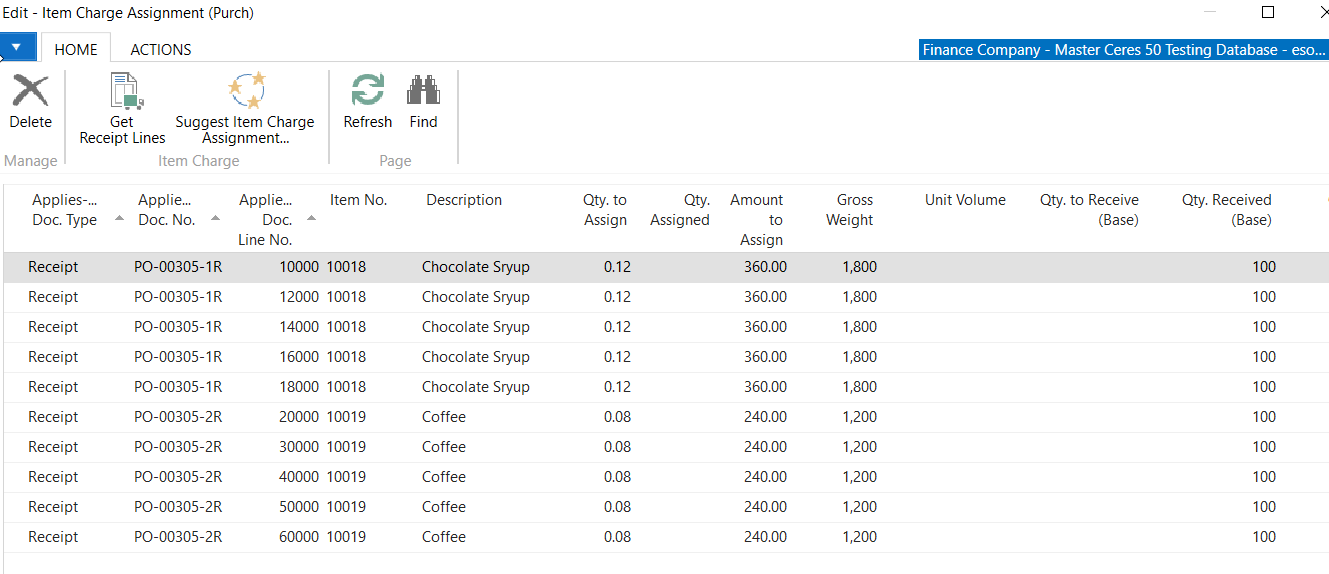
Task: Click the Refresh icon
Action: [367, 92]
